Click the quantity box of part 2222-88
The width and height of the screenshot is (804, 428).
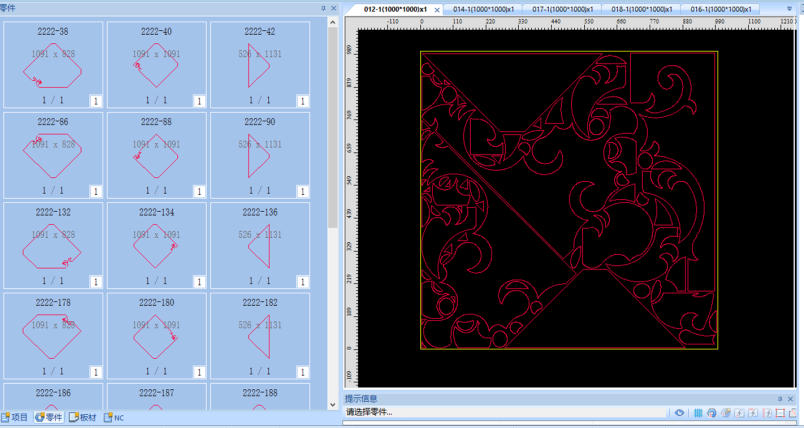199,191
